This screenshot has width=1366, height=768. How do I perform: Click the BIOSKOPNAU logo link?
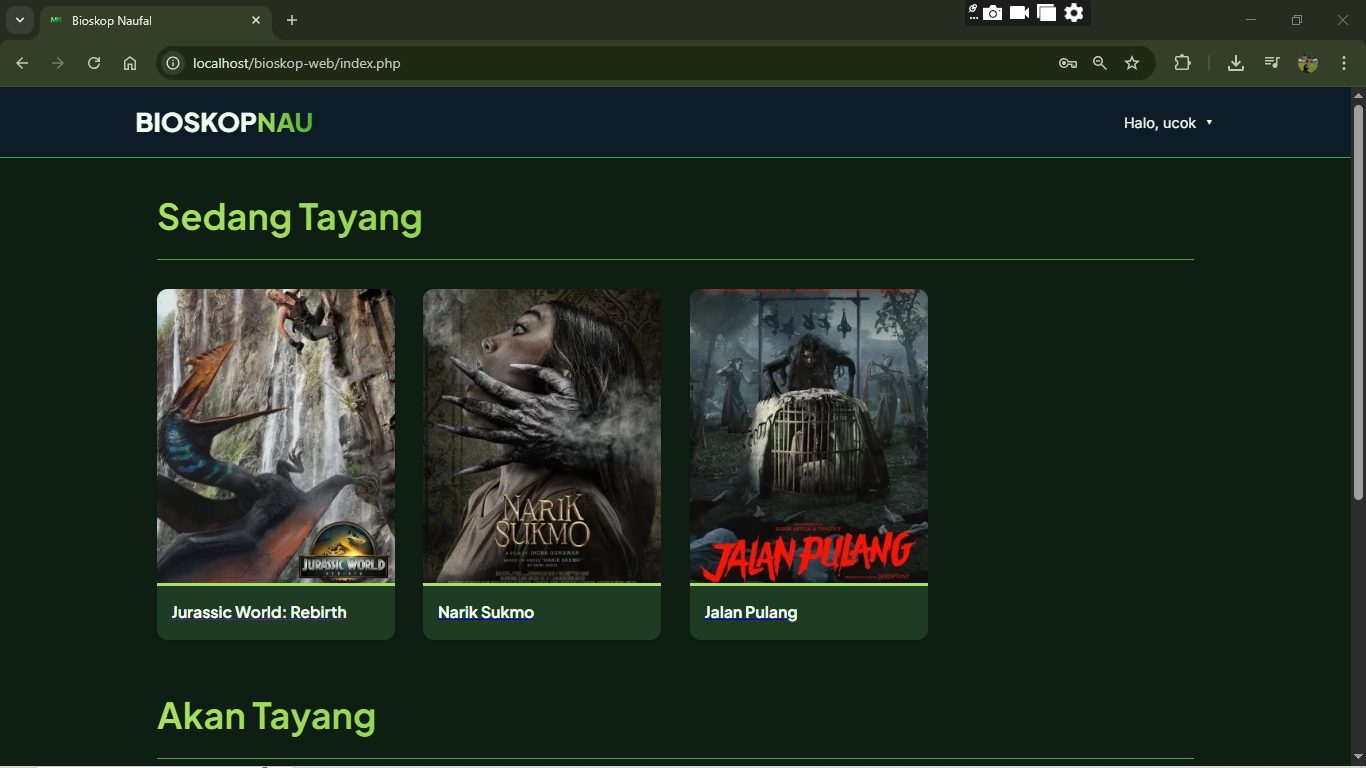pyautogui.click(x=224, y=123)
